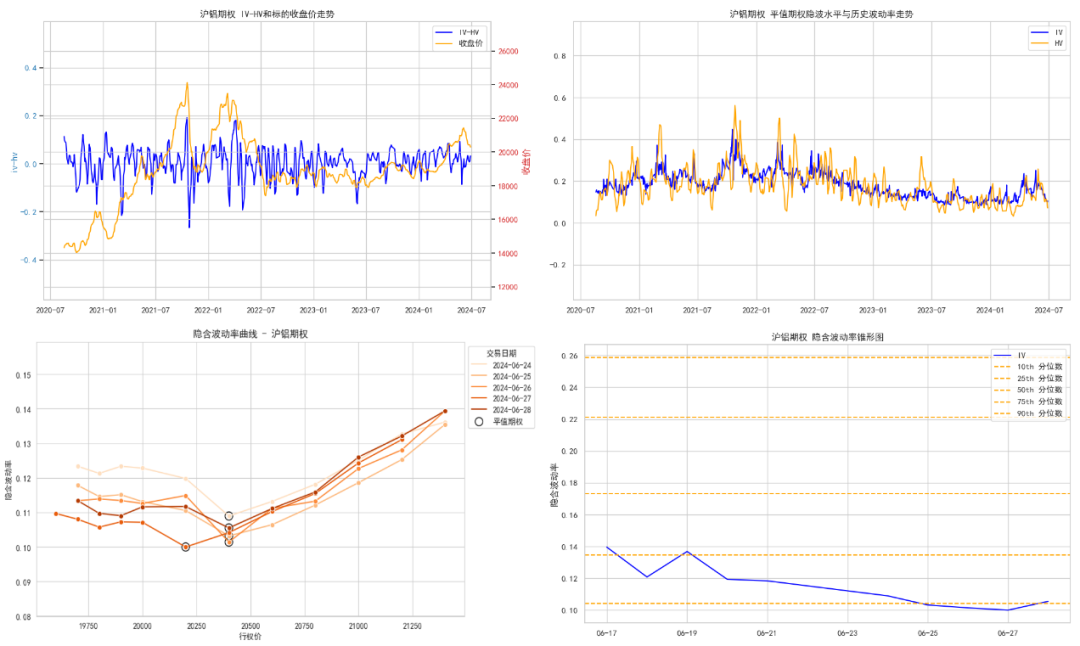Click the "0.18" tick on cone chart
Screen dimensions: 1080x646
[569, 483]
